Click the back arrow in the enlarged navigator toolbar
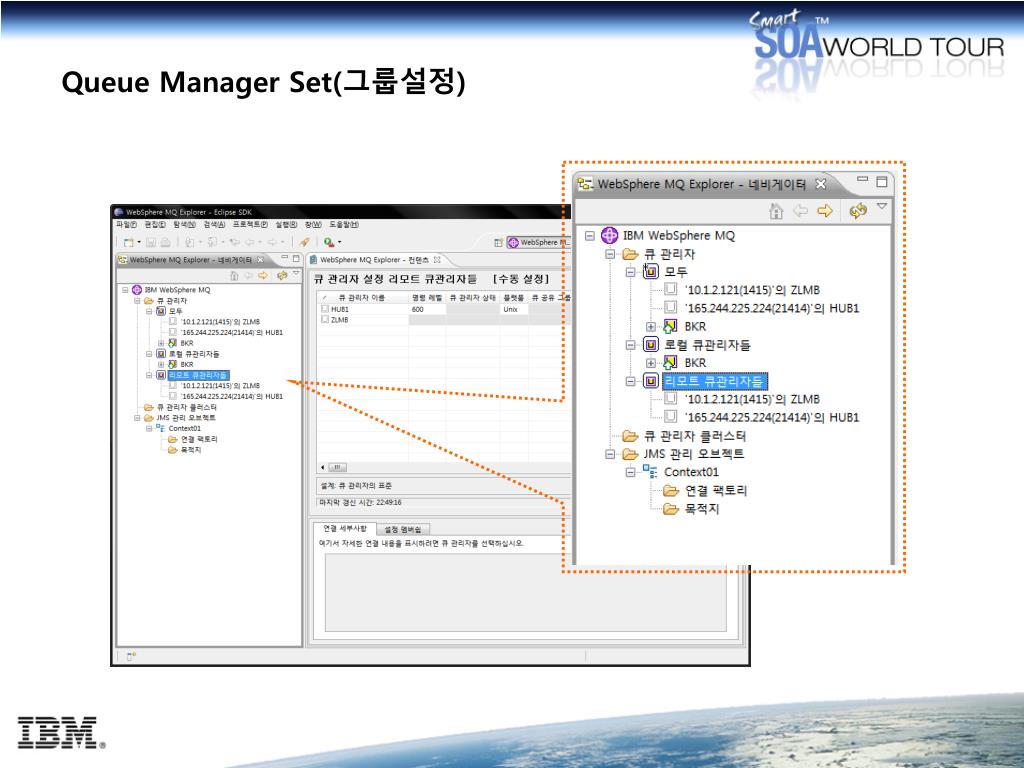Image resolution: width=1024 pixels, height=768 pixels. pos(801,210)
